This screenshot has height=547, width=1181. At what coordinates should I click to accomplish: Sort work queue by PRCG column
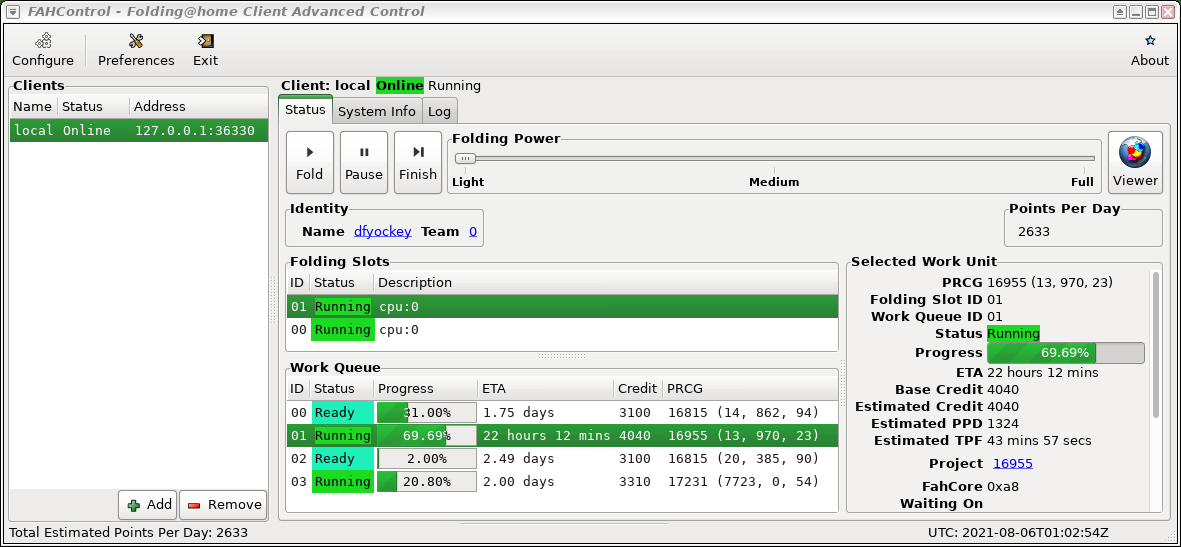[x=750, y=389]
